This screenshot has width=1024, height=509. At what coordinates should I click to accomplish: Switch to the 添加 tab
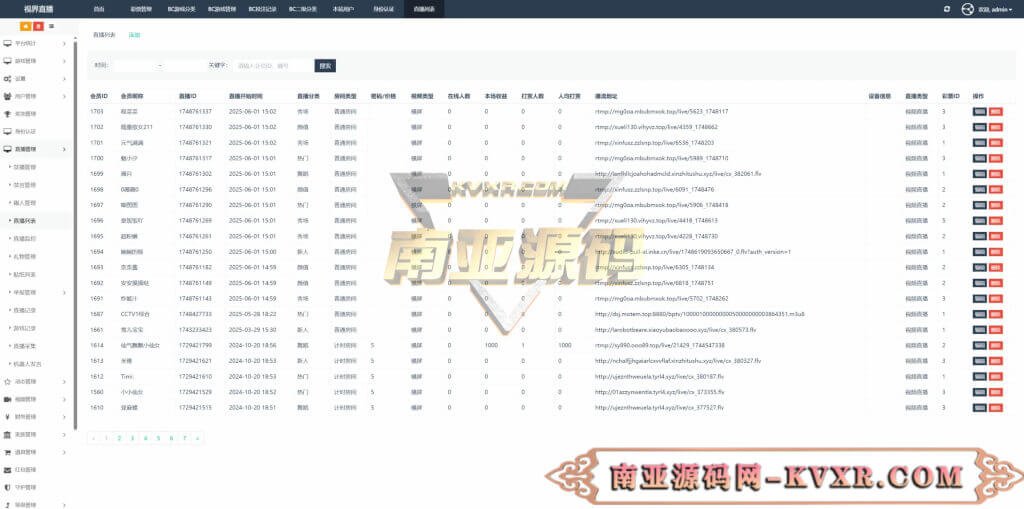tap(134, 35)
